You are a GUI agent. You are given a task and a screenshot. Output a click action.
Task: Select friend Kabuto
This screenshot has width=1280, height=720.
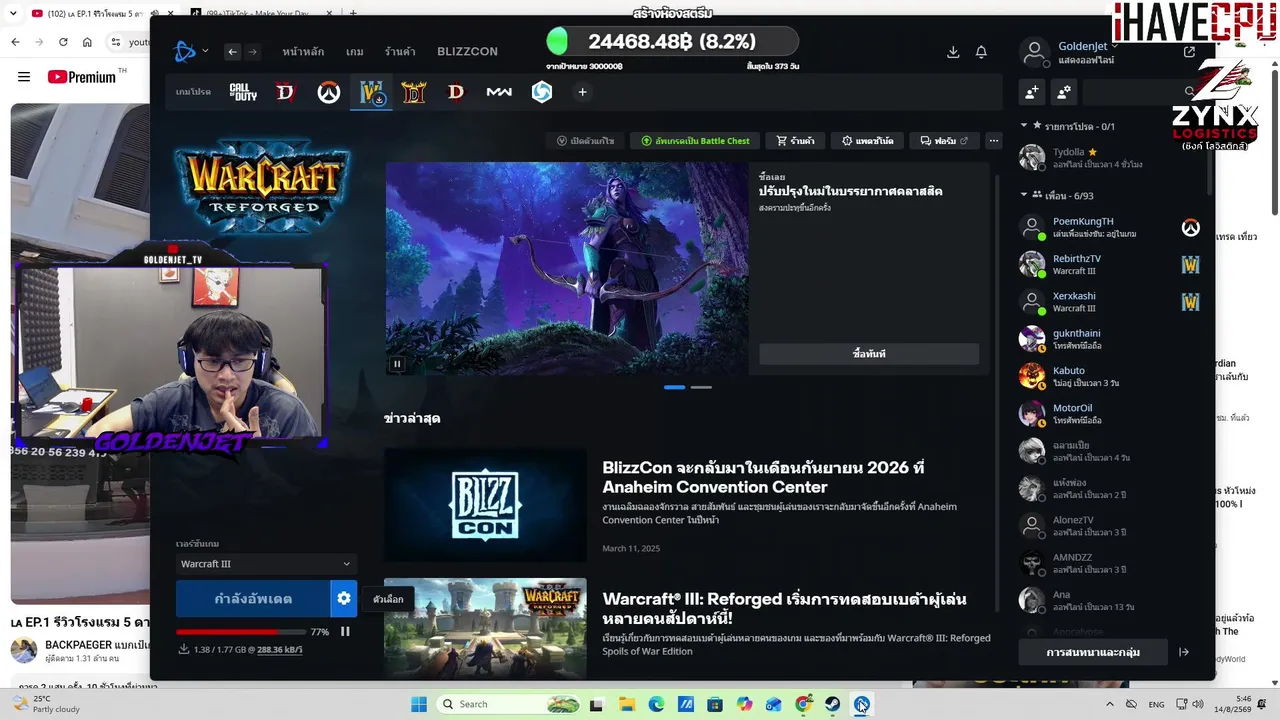(1109, 376)
